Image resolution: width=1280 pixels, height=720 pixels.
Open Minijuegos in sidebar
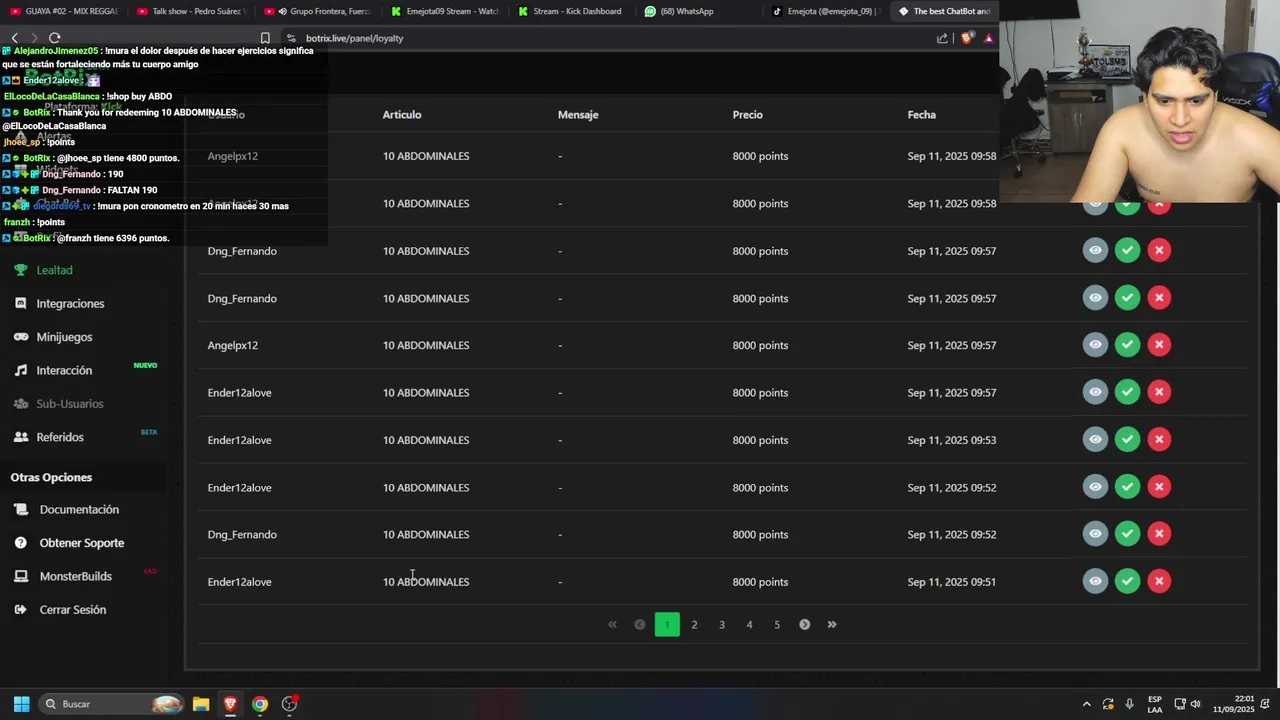64,337
